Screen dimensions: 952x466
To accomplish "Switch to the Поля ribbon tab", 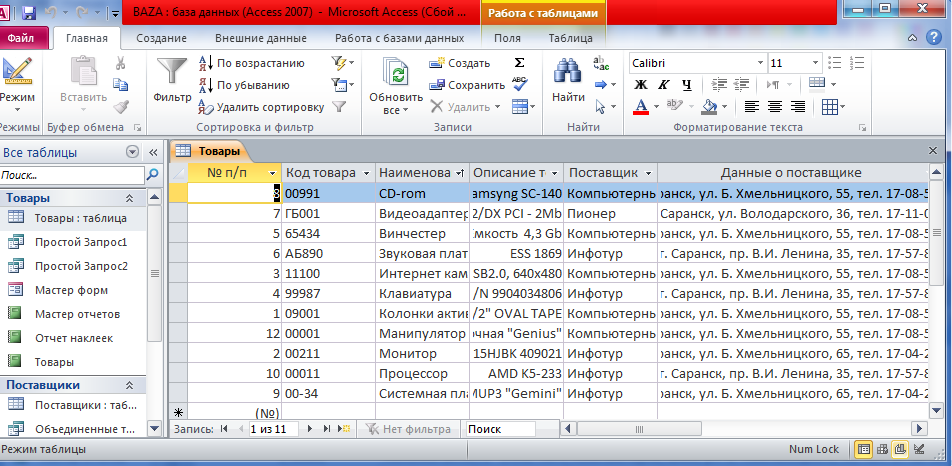I will (x=507, y=38).
